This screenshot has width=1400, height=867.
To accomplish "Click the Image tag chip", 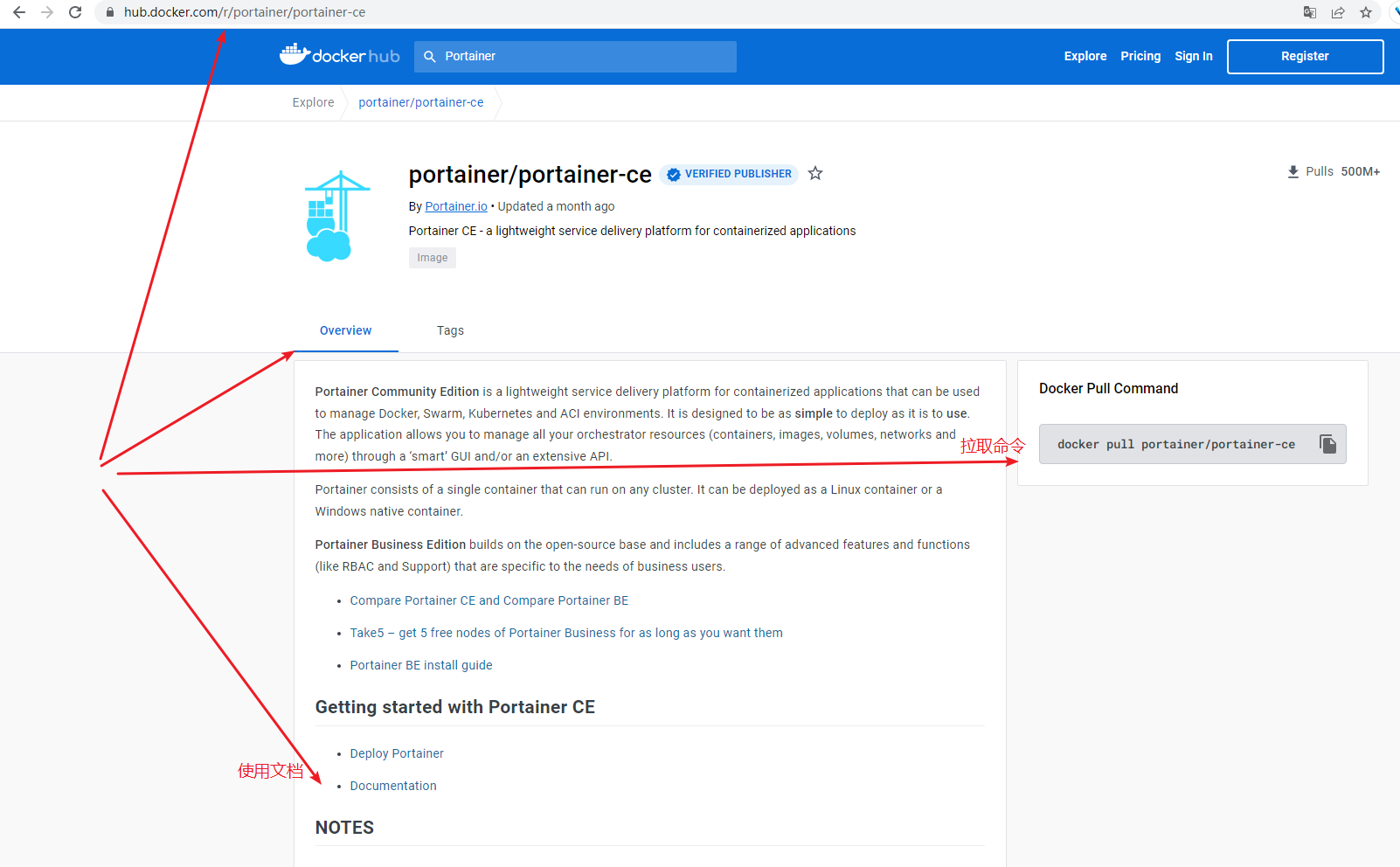I will tap(432, 258).
